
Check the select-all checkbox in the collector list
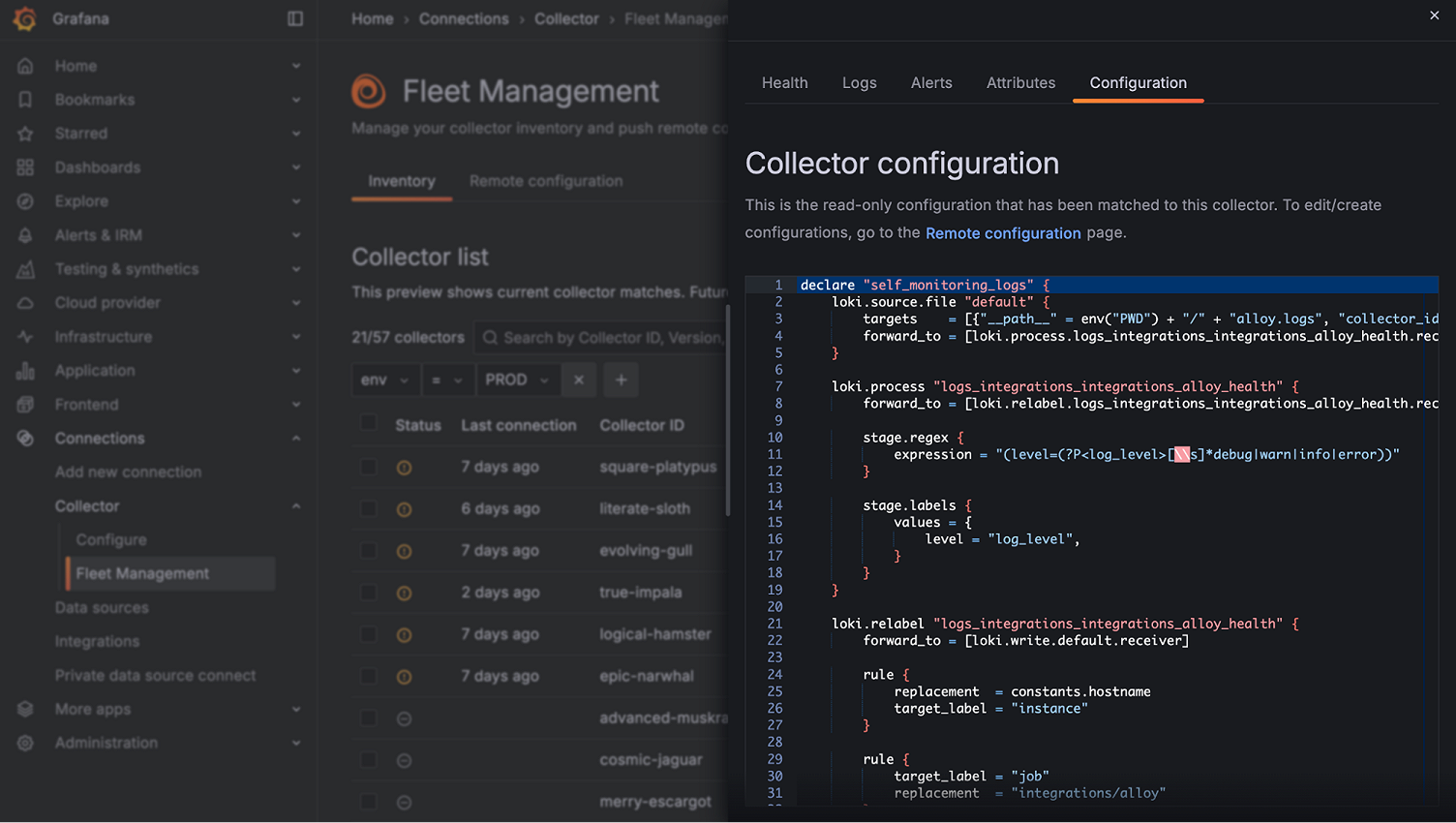click(x=369, y=423)
